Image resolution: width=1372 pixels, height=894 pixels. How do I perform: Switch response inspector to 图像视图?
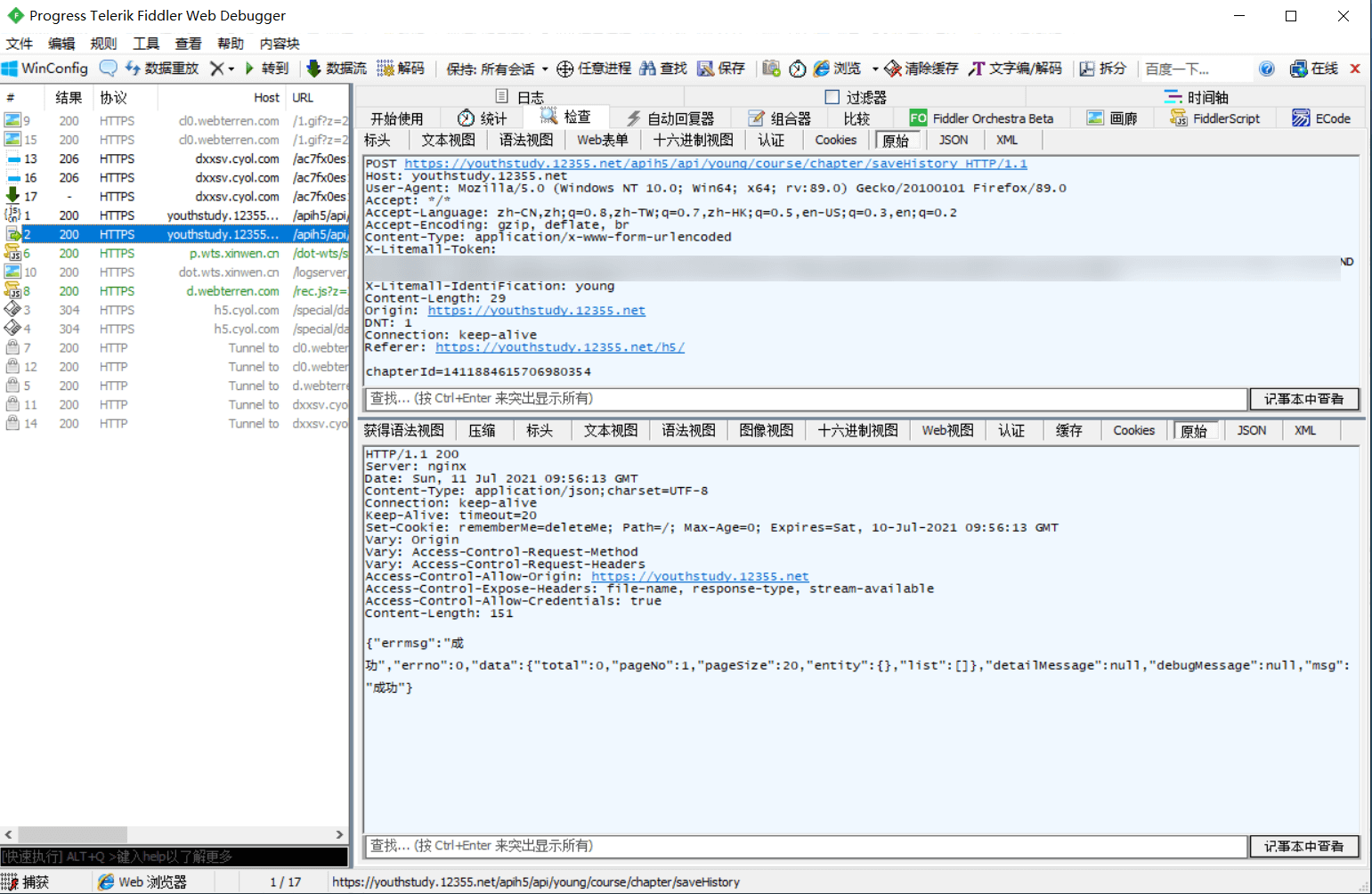click(x=766, y=430)
